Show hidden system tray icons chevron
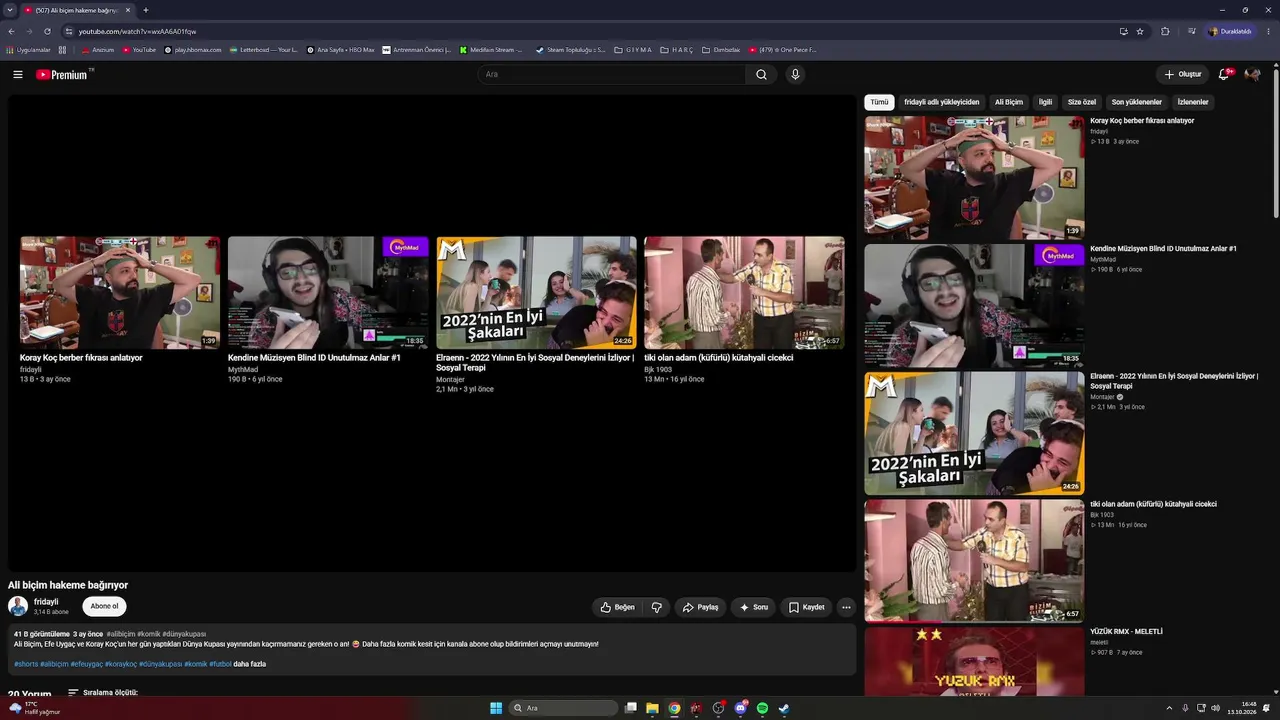 (x=1170, y=708)
